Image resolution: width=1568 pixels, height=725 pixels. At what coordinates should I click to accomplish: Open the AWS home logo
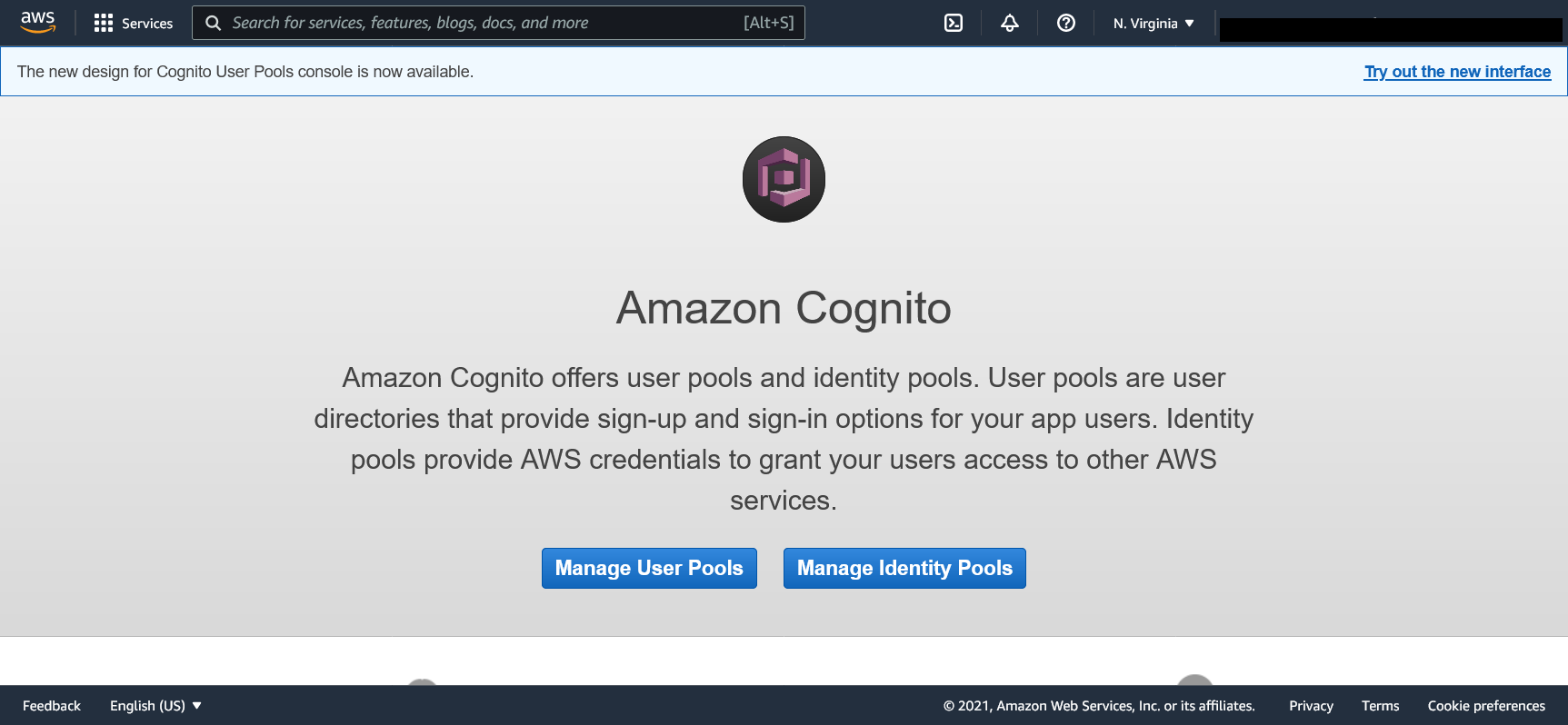38,23
